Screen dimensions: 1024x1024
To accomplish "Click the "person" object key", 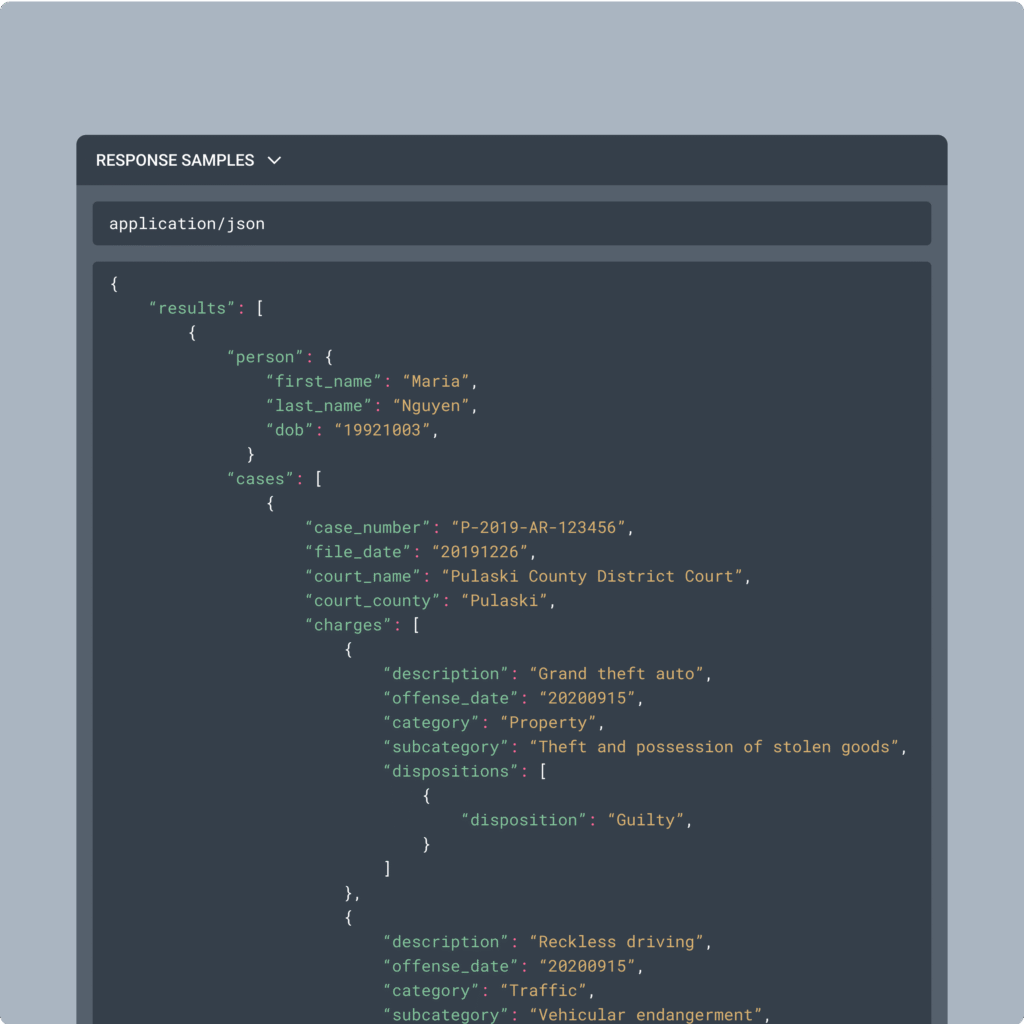I will pos(265,357).
